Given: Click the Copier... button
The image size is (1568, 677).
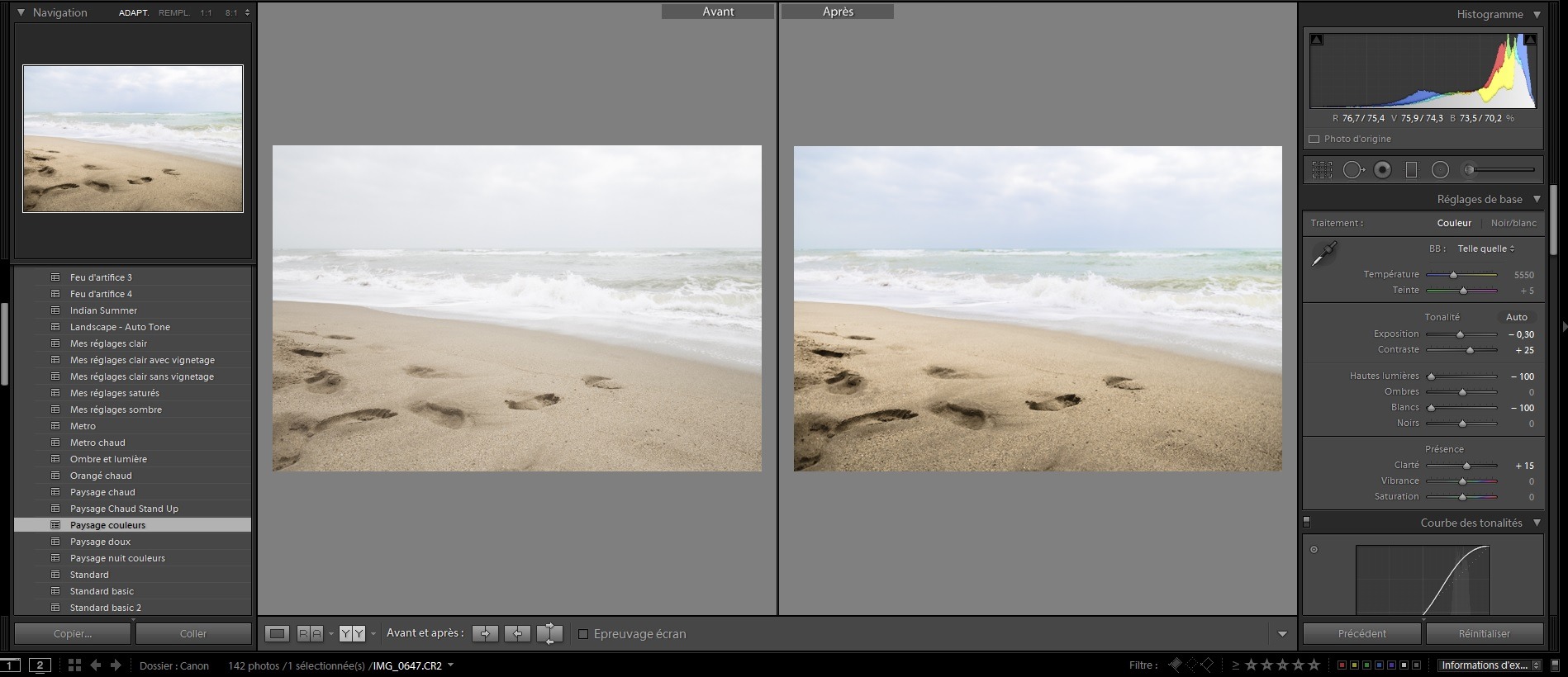Looking at the screenshot, I should 73,634.
